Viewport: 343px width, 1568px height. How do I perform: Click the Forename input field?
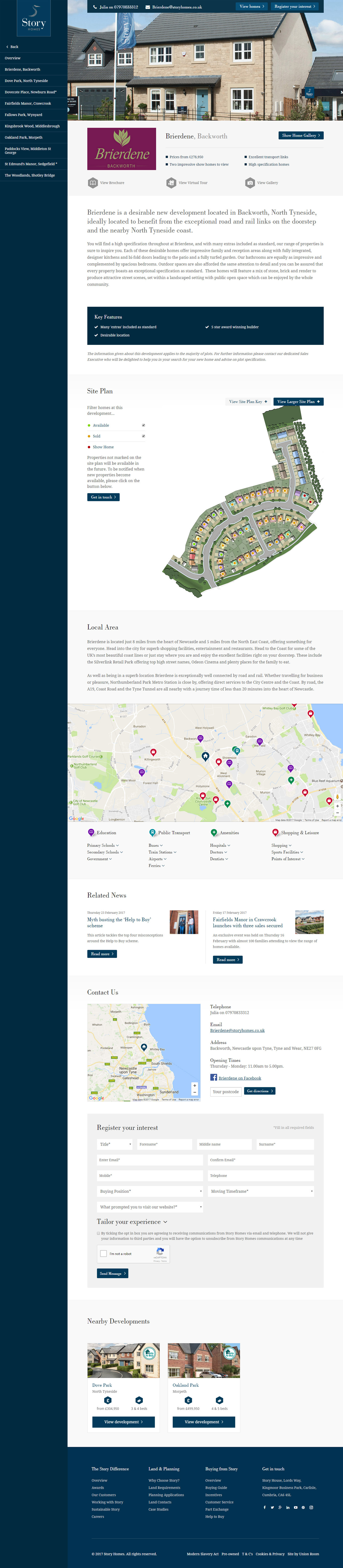pos(164,1144)
